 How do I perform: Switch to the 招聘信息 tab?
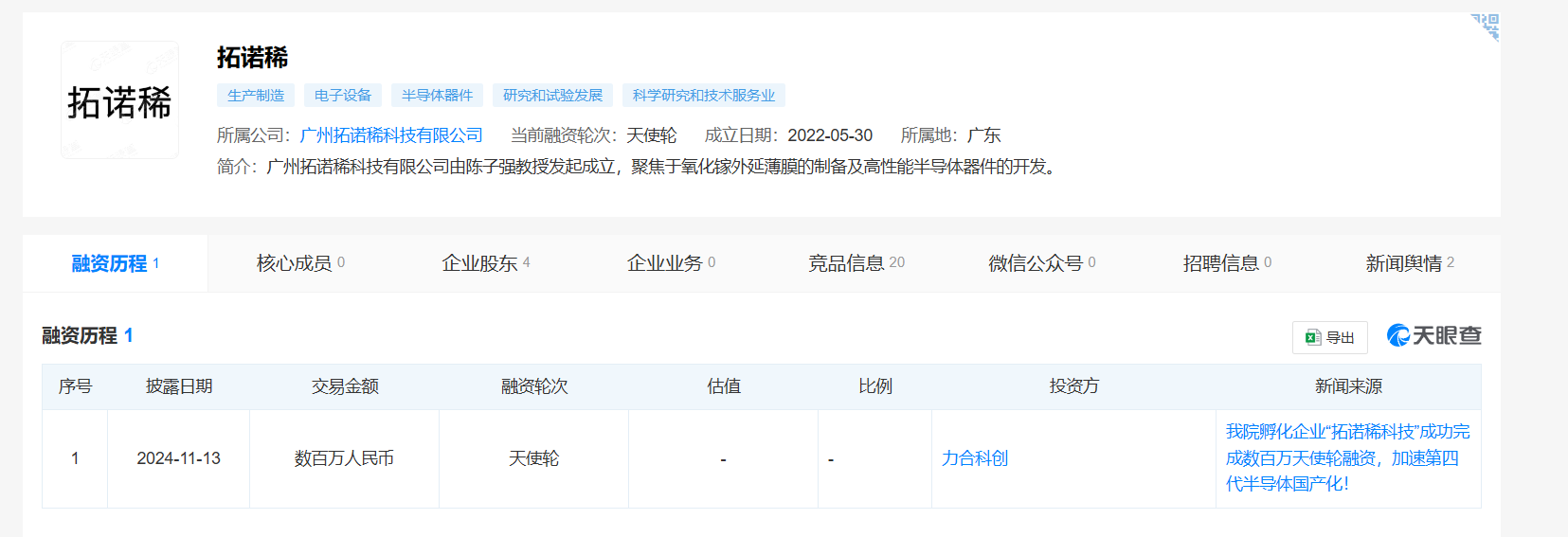pos(1226,263)
